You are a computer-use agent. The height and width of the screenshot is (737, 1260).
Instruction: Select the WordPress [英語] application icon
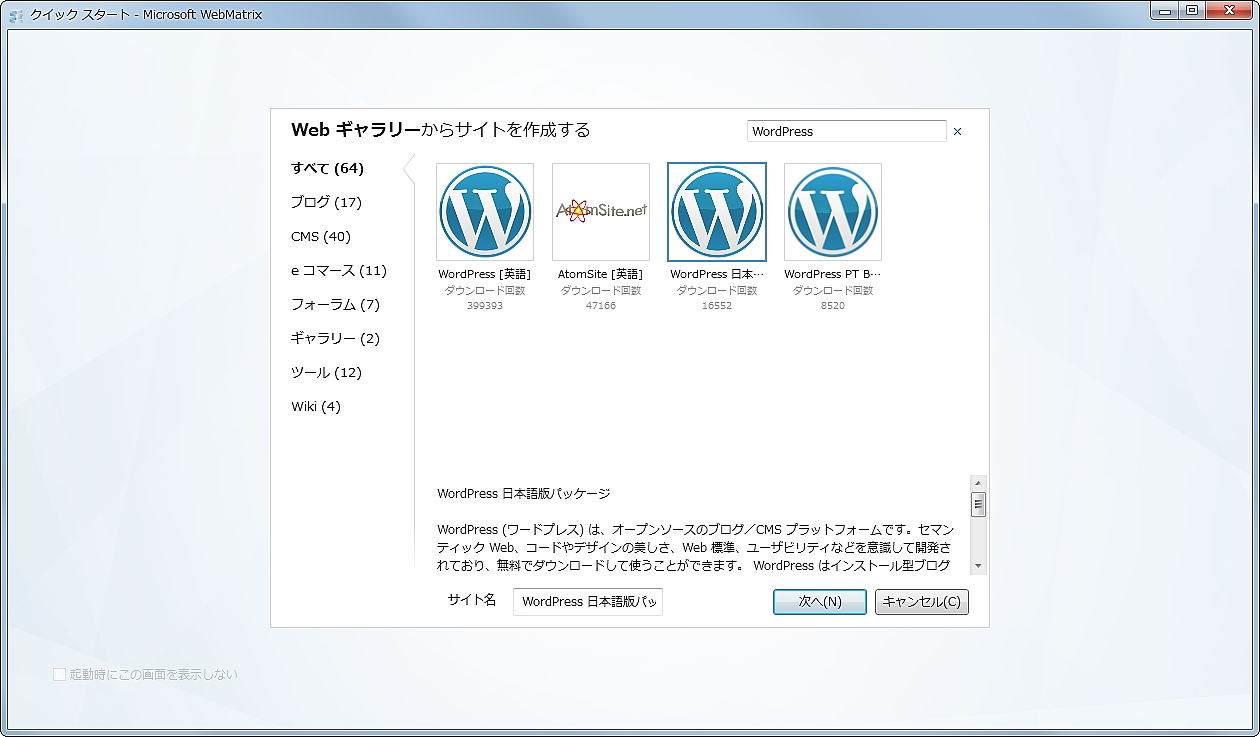coord(484,211)
